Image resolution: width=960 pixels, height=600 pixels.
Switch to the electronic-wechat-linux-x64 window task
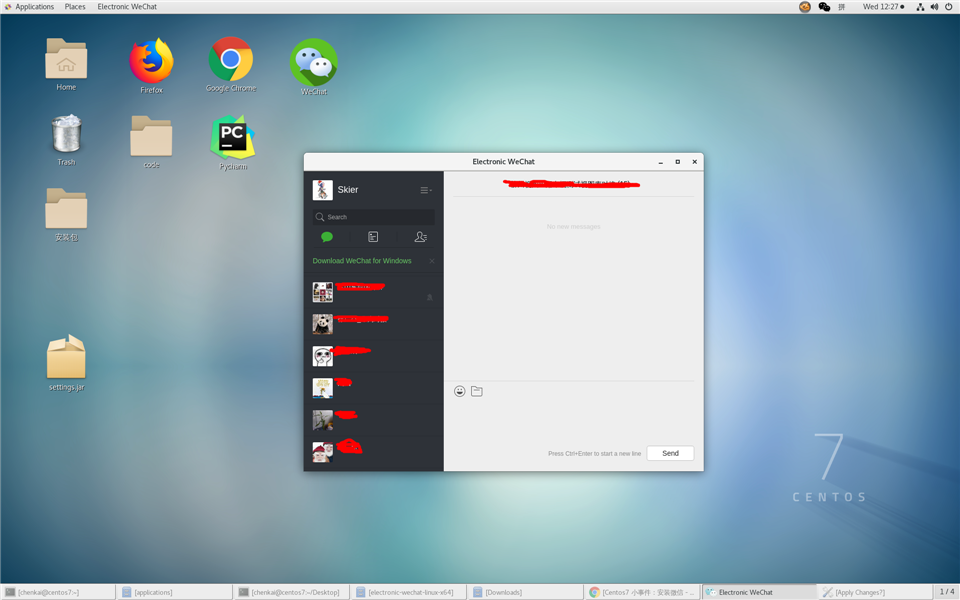click(410, 592)
